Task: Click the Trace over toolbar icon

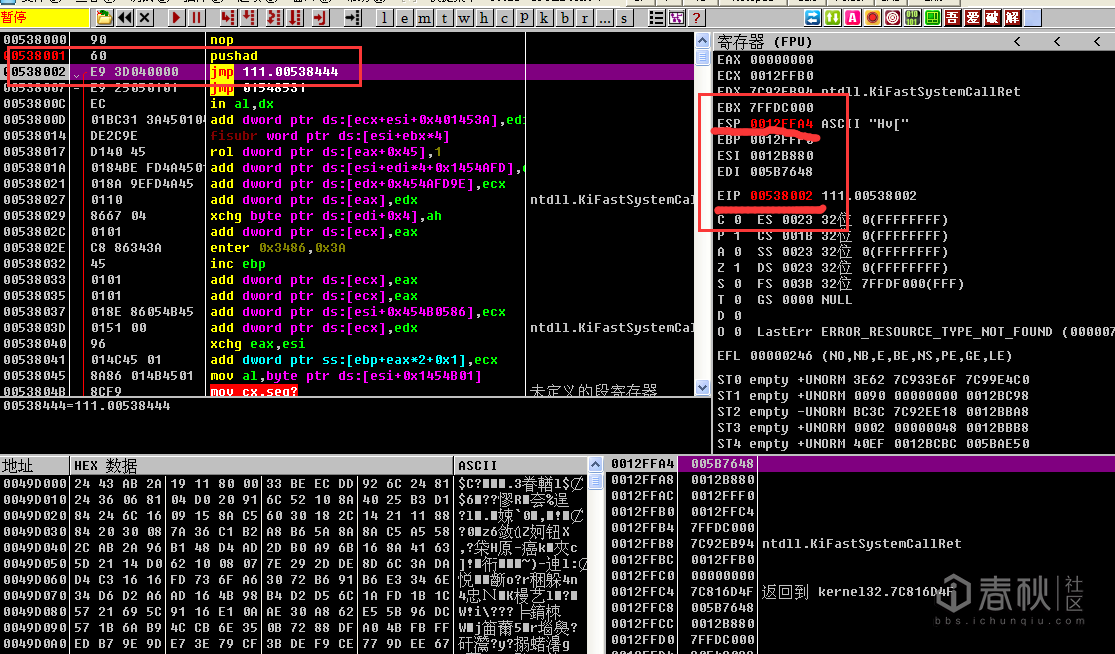Action: coord(295,17)
